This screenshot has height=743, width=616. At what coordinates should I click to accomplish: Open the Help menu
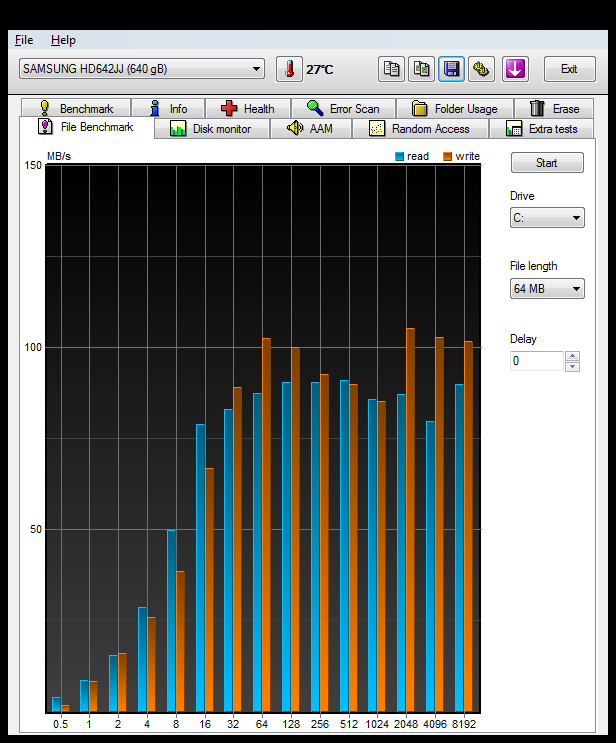[63, 40]
